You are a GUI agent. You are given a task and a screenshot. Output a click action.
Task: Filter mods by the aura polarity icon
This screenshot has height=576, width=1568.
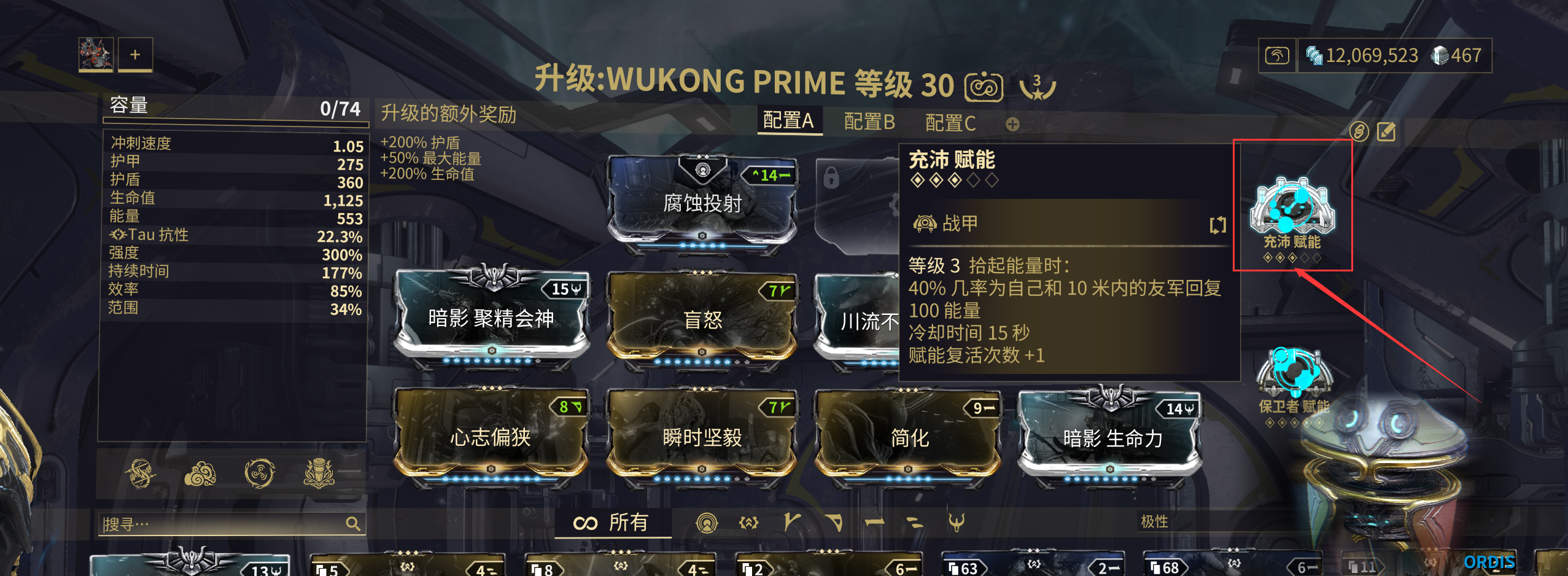coord(707,523)
